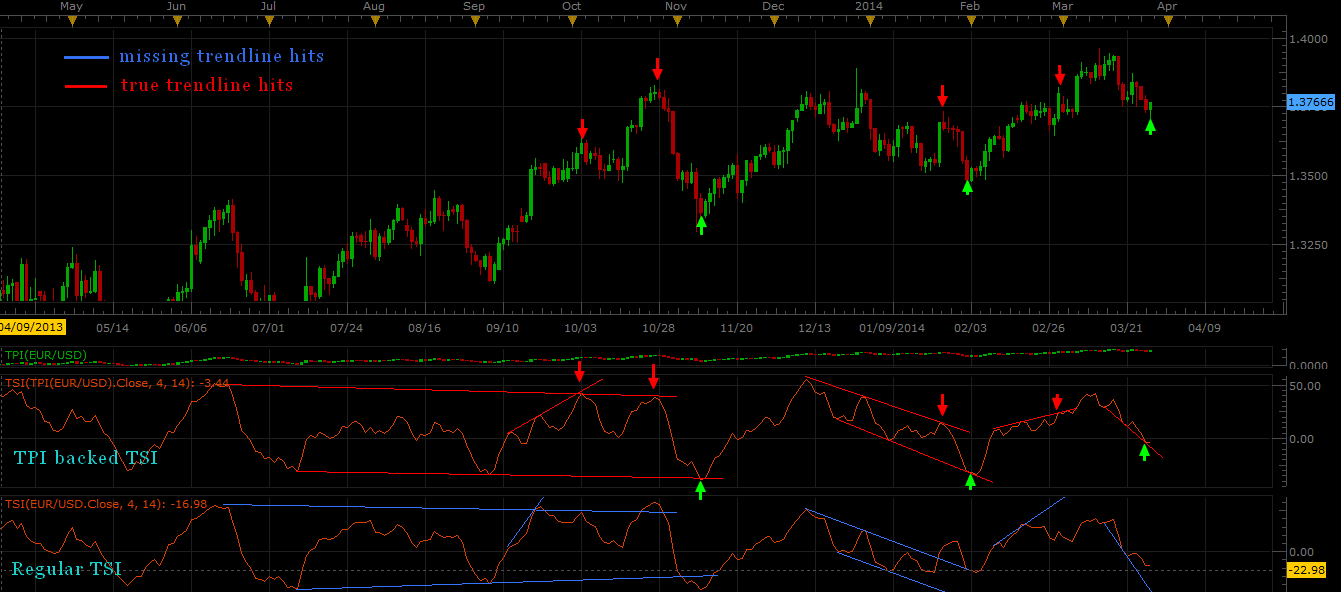Click the -22.98 value label on TSI axis
1341x592 pixels.
[x=1306, y=570]
